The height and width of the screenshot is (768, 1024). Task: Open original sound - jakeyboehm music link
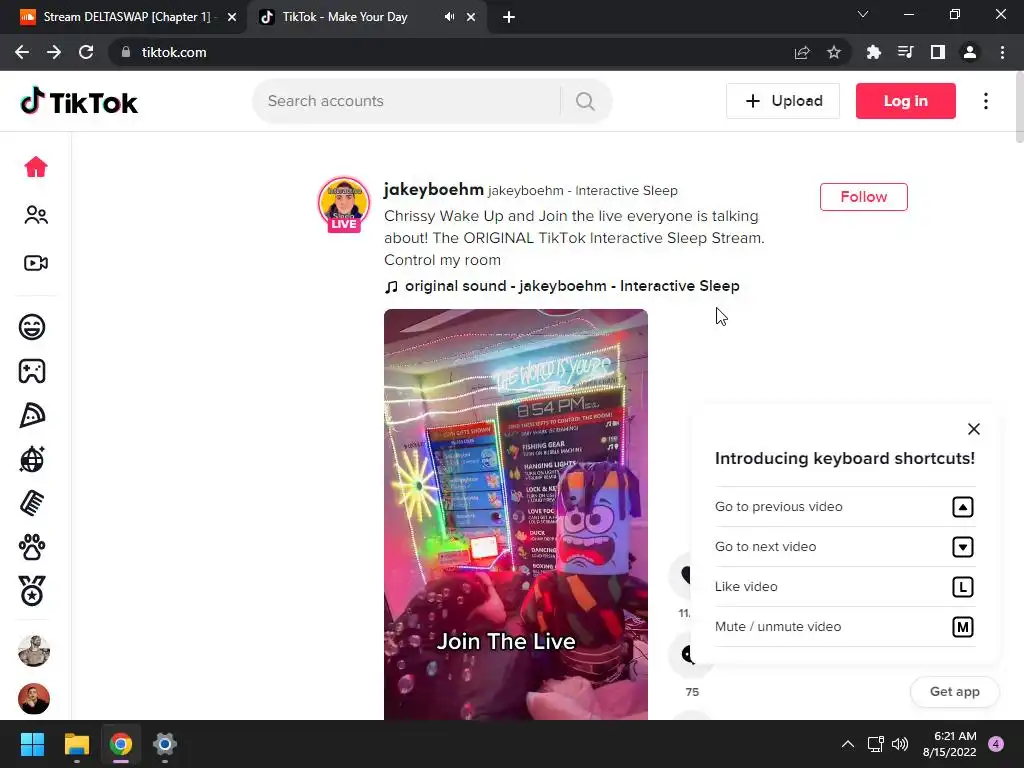(562, 286)
